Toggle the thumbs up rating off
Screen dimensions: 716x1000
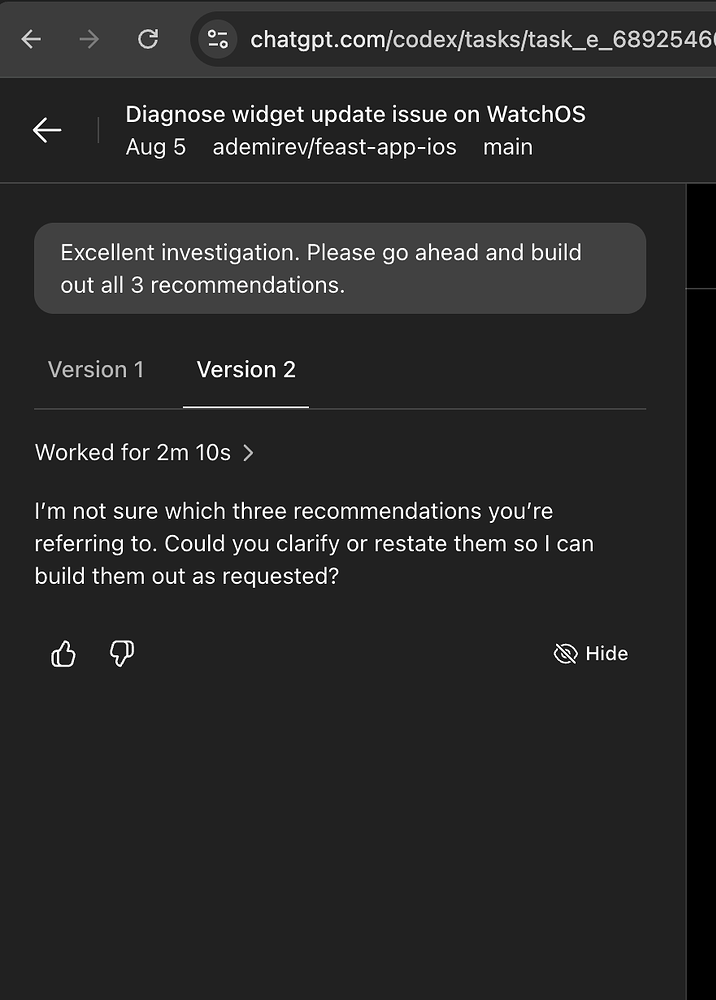(x=63, y=653)
